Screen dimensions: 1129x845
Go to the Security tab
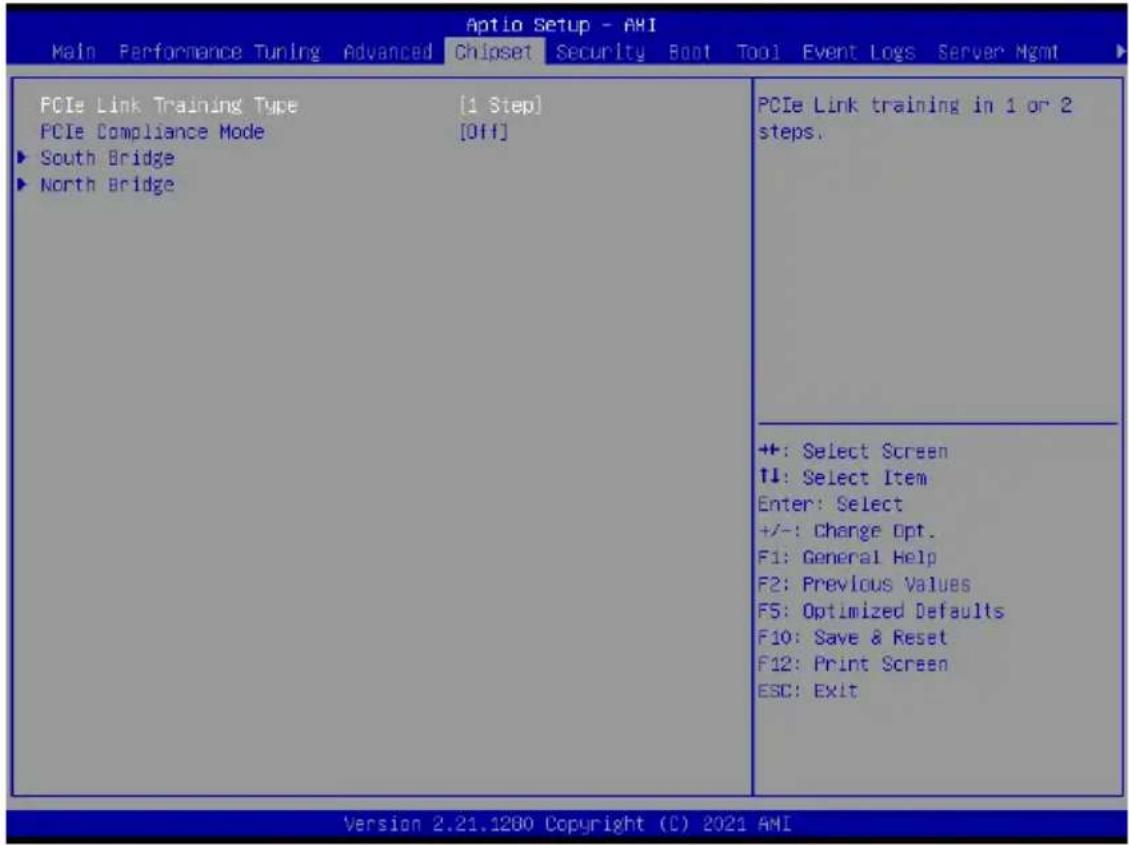point(601,53)
